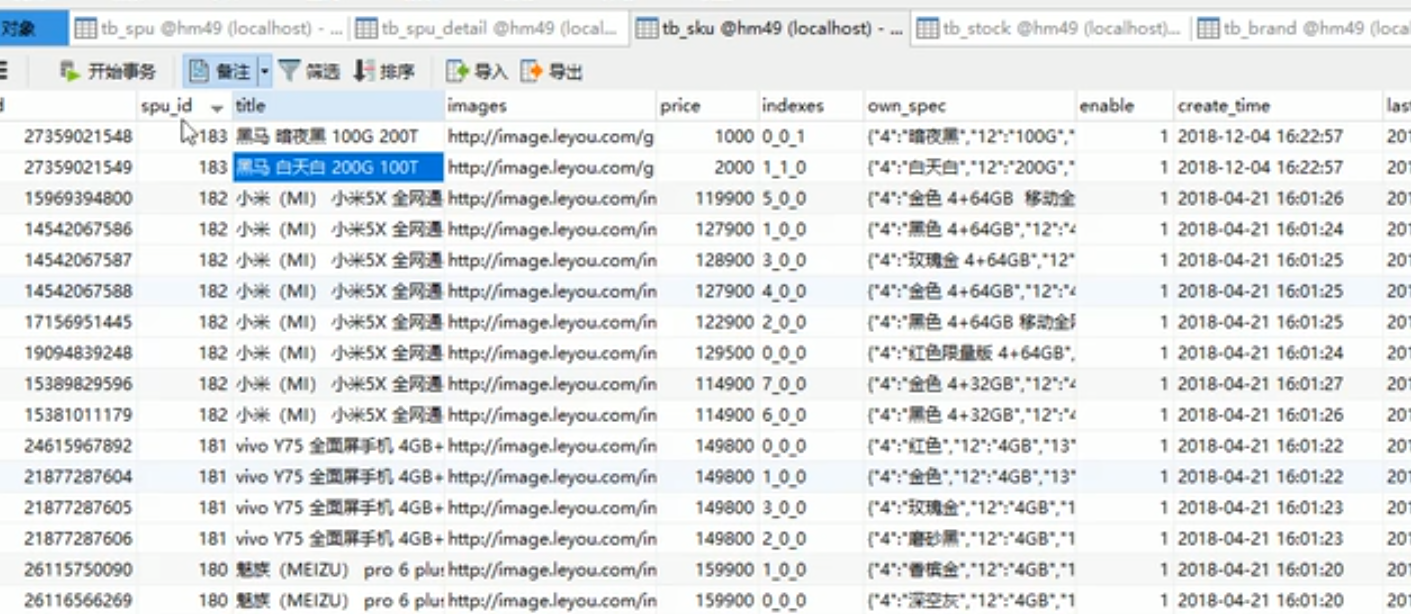Screen dimensions: 1411x614
Task: Click id cell 14542067586
Action: tap(78, 229)
